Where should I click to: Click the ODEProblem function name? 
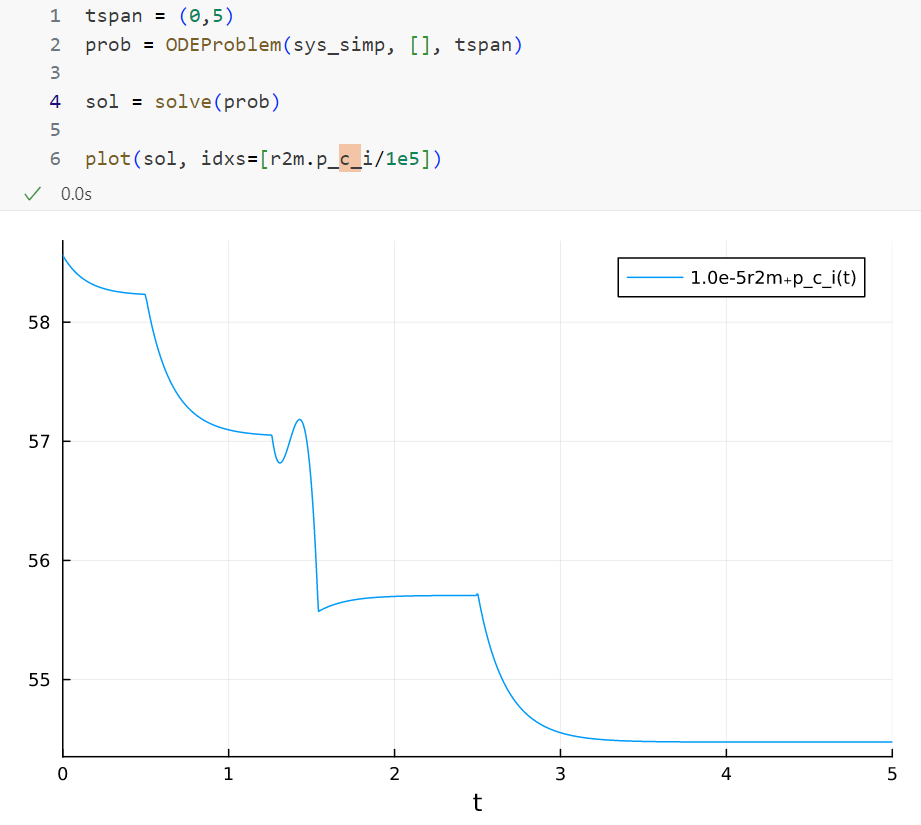[x=223, y=45]
